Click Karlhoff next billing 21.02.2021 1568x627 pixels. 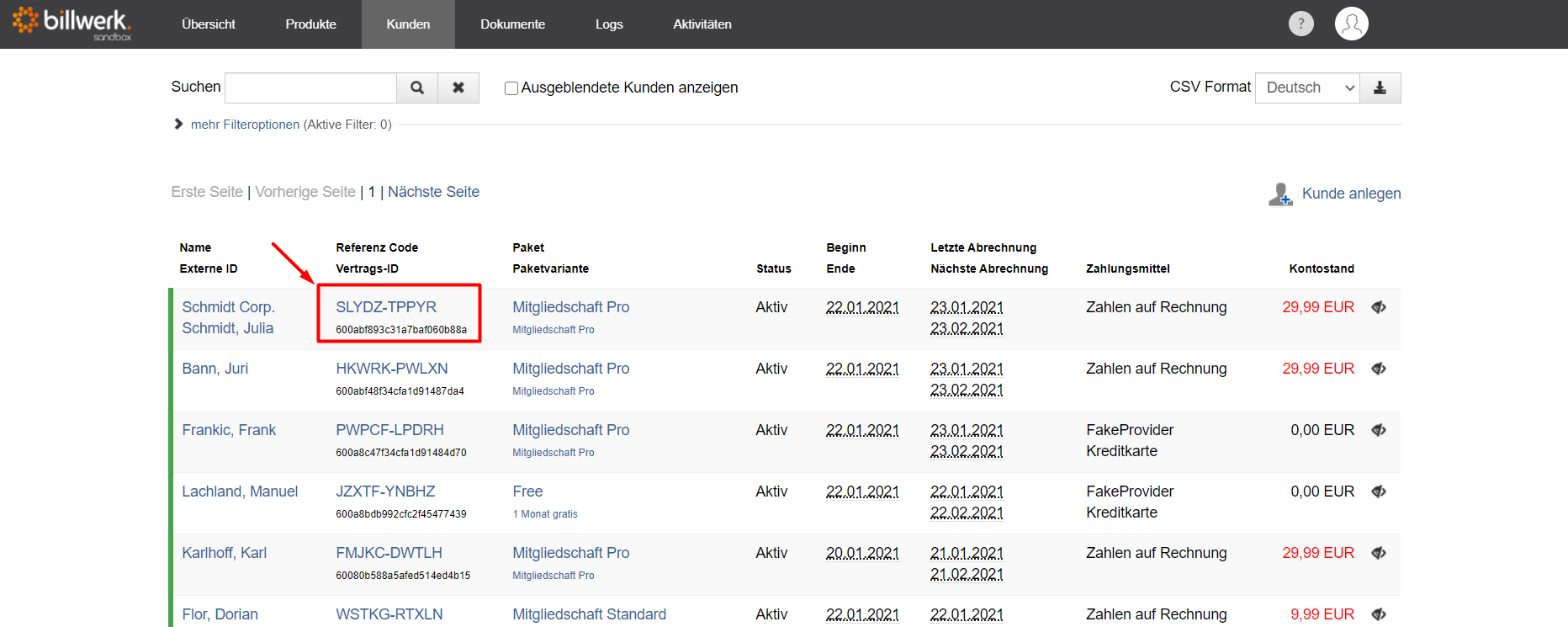tap(967, 574)
